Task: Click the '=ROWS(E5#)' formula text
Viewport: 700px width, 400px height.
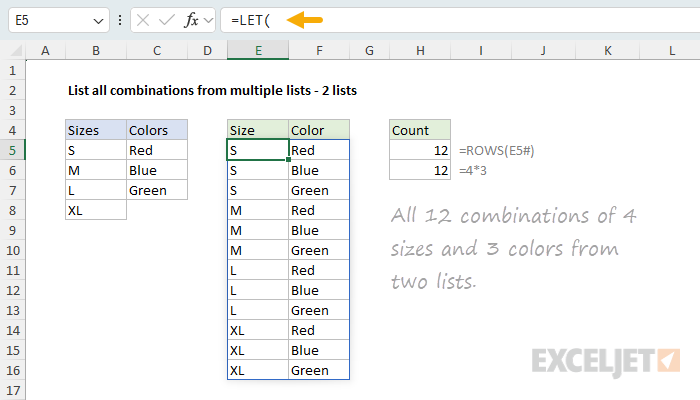Action: coord(496,151)
